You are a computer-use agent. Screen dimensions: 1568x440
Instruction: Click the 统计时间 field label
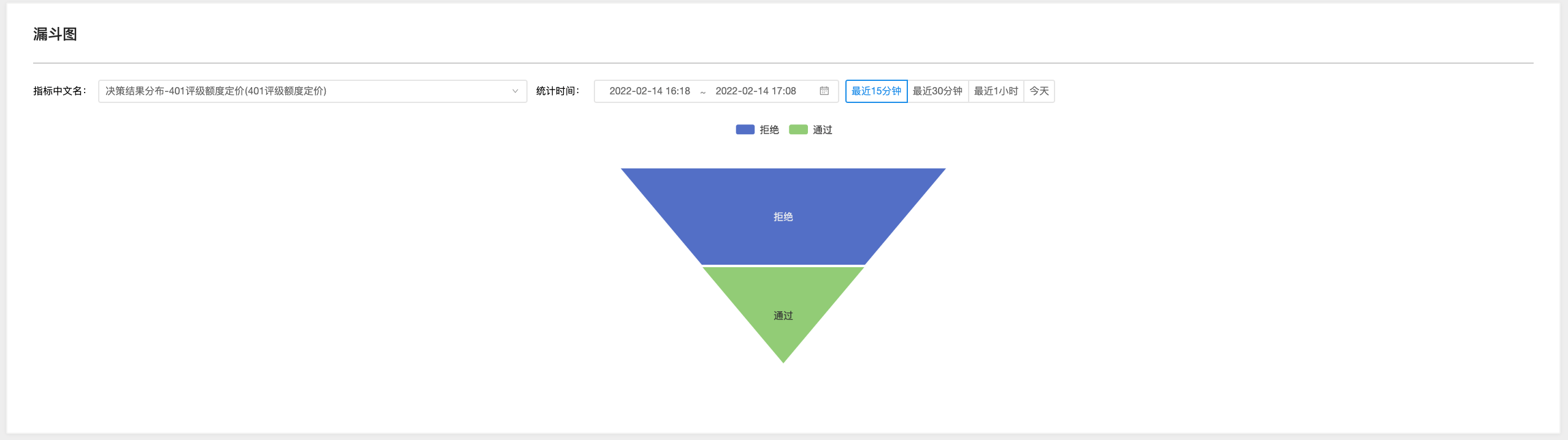pos(557,91)
